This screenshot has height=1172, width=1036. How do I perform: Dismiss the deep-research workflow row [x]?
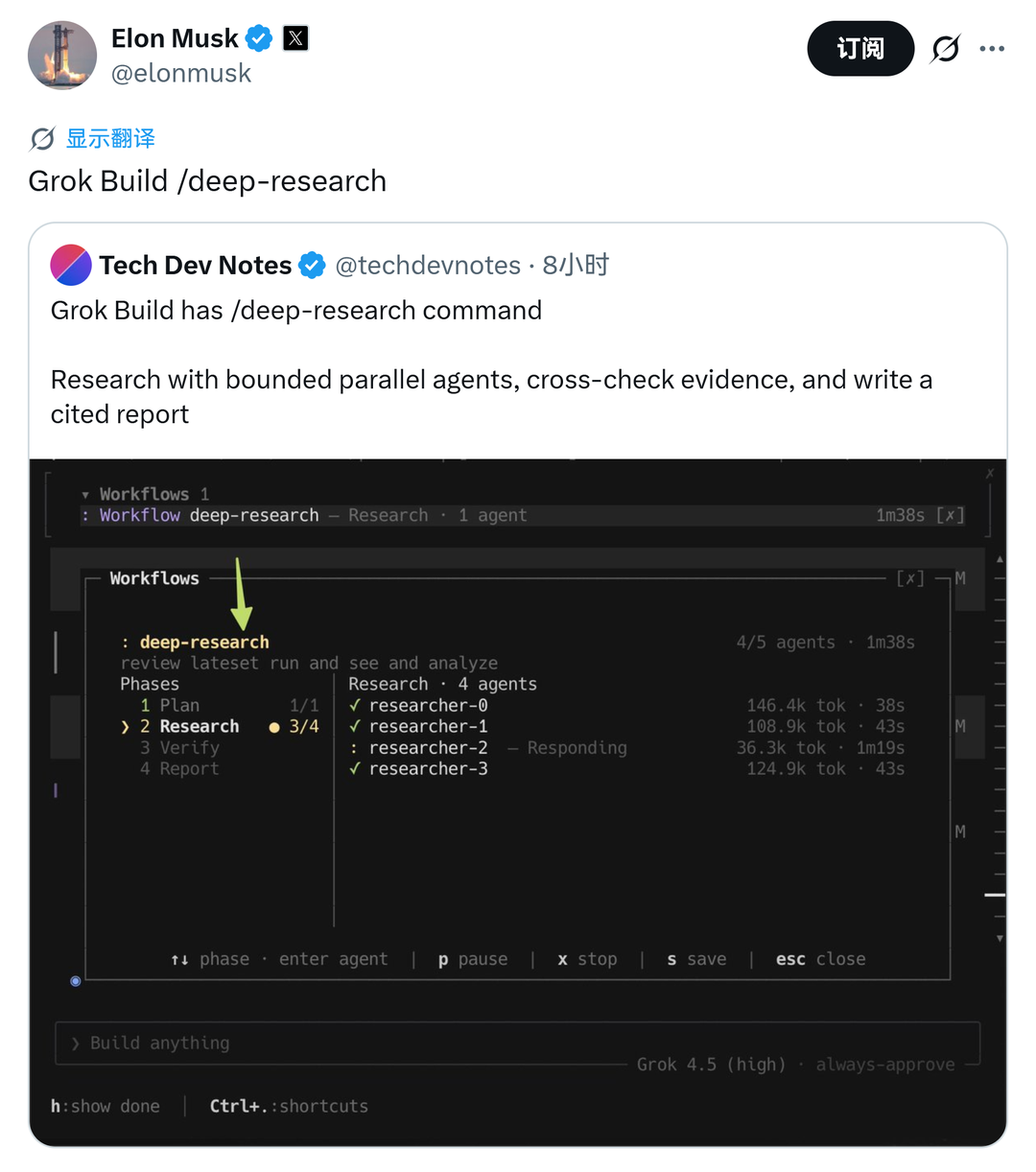pyautogui.click(x=950, y=515)
